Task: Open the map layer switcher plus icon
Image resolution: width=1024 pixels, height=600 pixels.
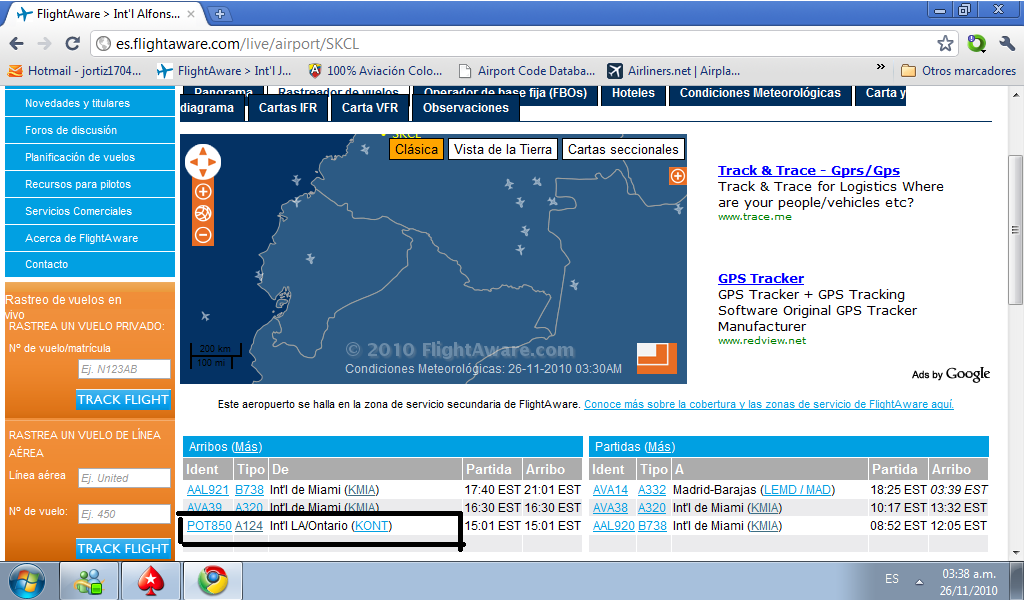Action: pyautogui.click(x=677, y=176)
